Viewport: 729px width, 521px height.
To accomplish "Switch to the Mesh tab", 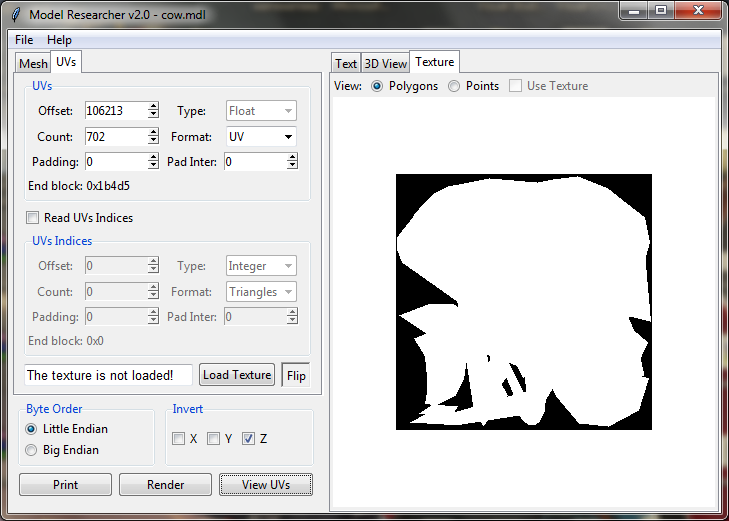I will tap(33, 63).
